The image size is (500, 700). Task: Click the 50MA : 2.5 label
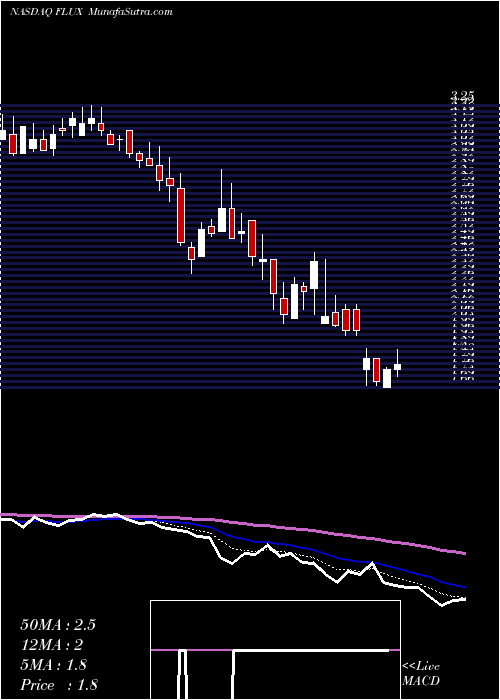(x=58, y=625)
